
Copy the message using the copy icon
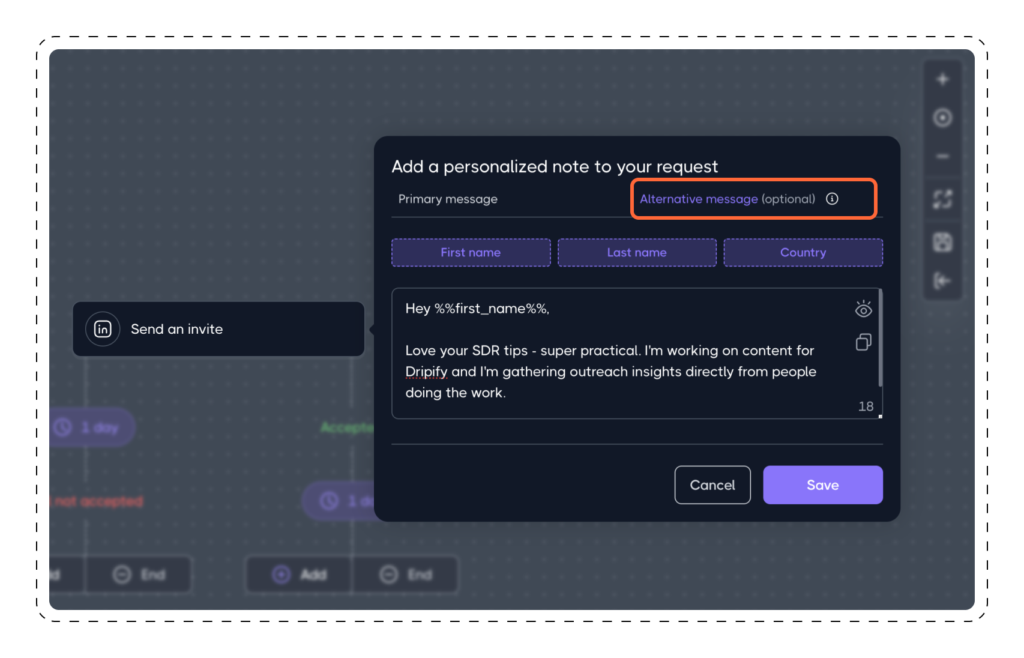coord(863,343)
